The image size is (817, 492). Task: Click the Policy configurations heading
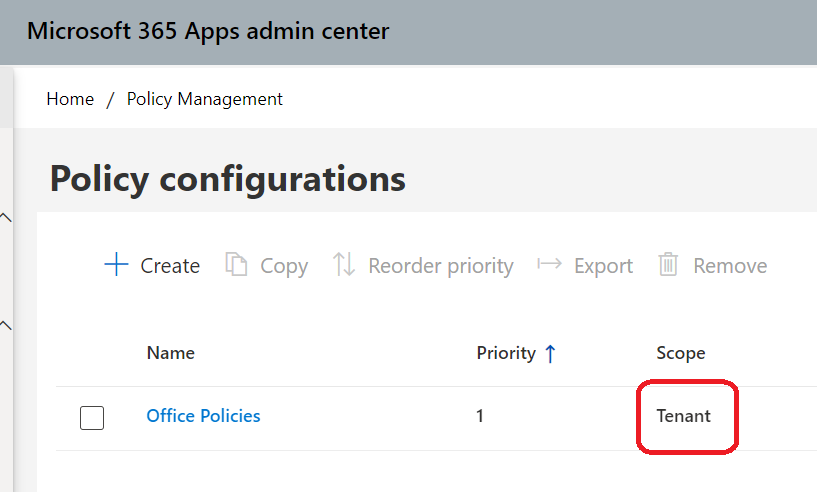click(x=228, y=179)
